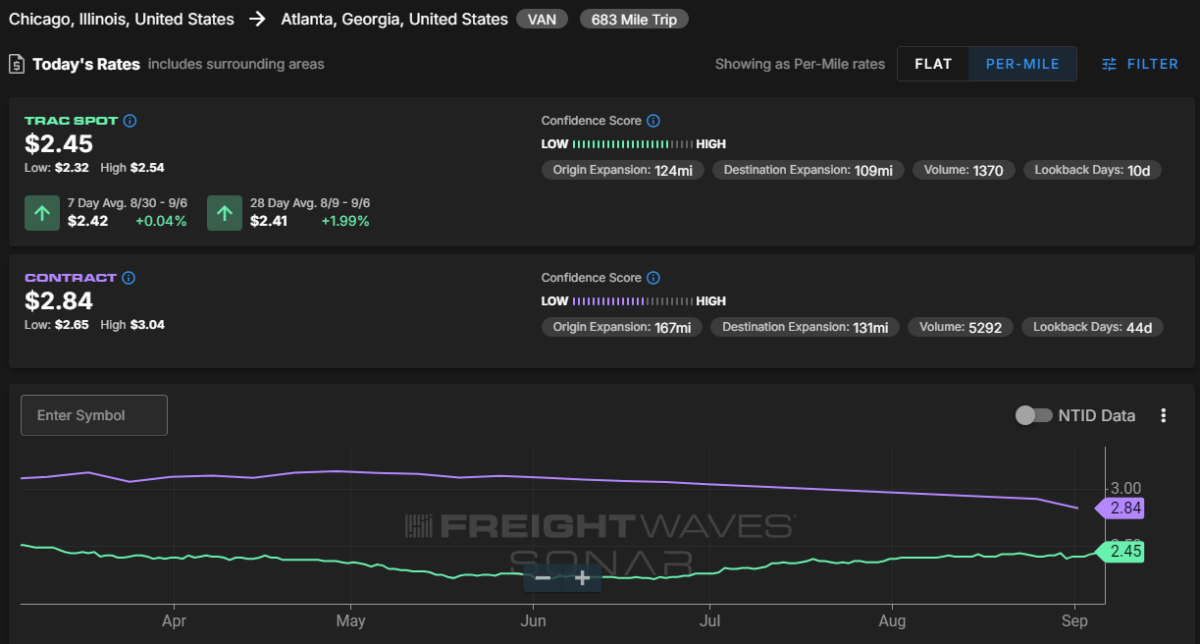This screenshot has width=1200, height=644.
Task: Open the FILTER options
Action: pyautogui.click(x=1139, y=64)
